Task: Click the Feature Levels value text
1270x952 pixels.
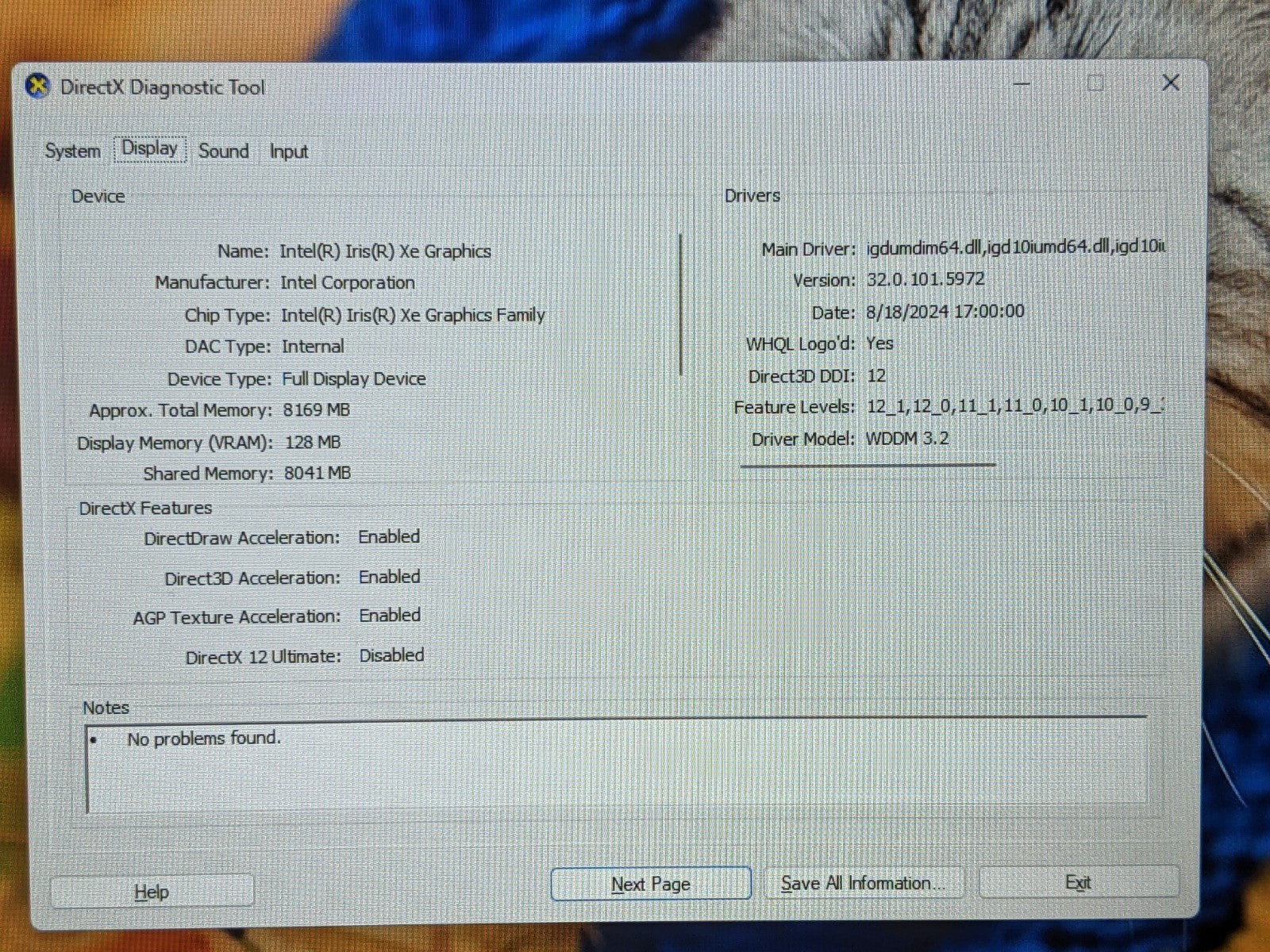Action: tap(1014, 406)
